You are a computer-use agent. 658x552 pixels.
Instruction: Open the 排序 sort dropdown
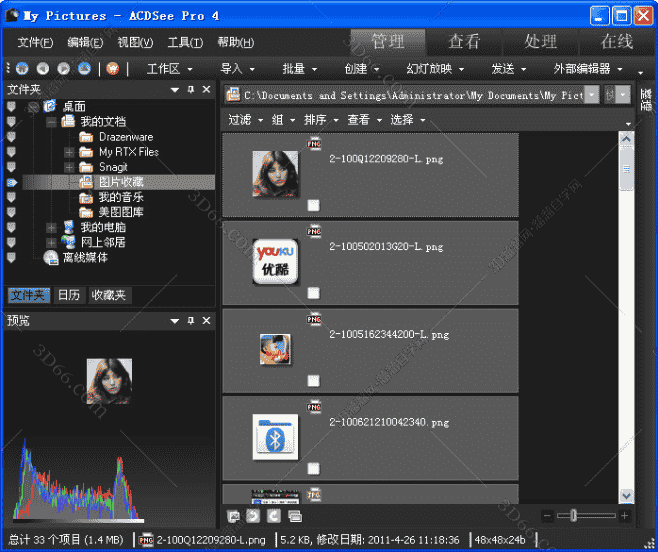pyautogui.click(x=320, y=120)
